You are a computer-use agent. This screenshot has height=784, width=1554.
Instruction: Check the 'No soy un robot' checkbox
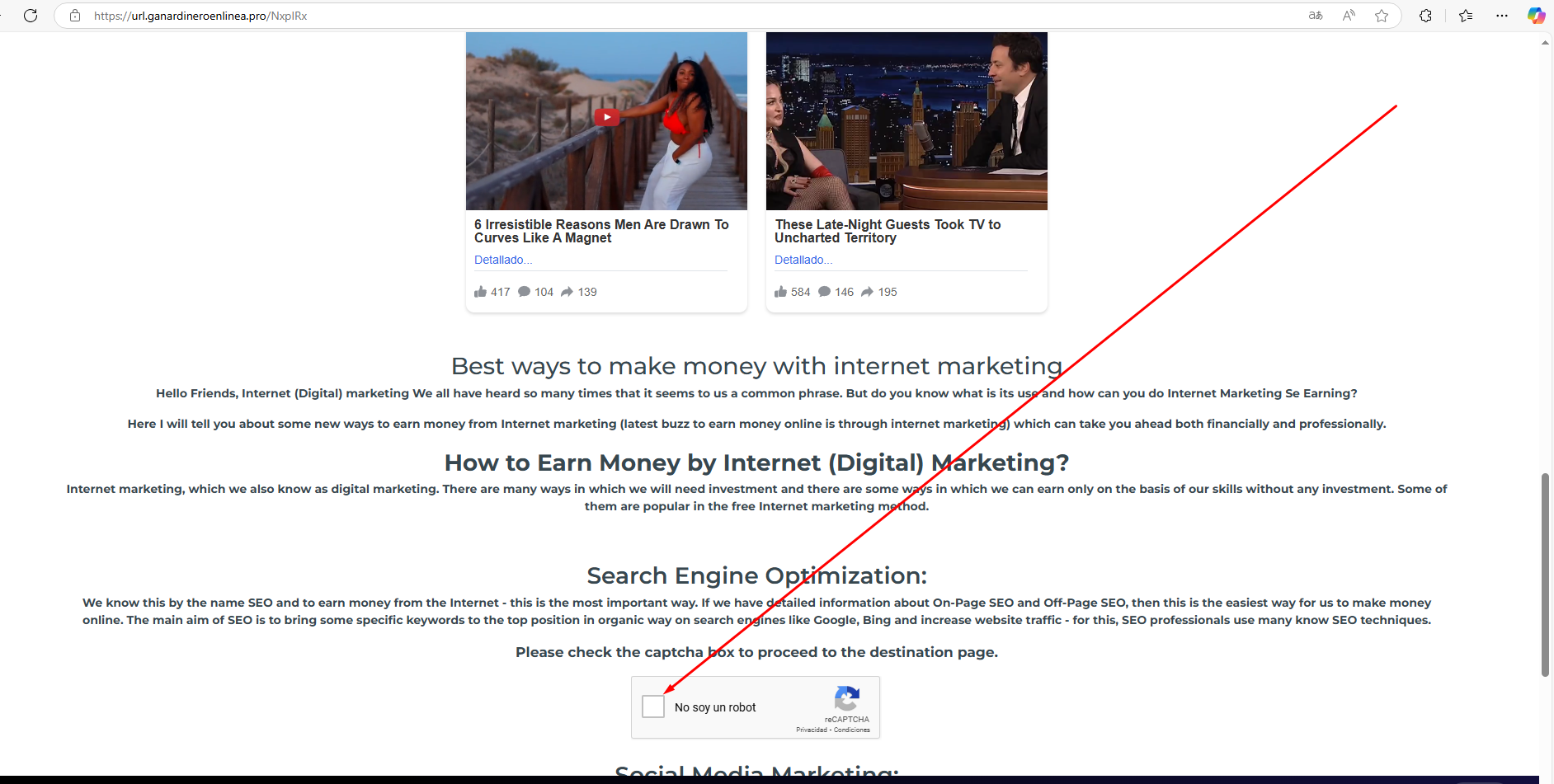click(x=653, y=707)
